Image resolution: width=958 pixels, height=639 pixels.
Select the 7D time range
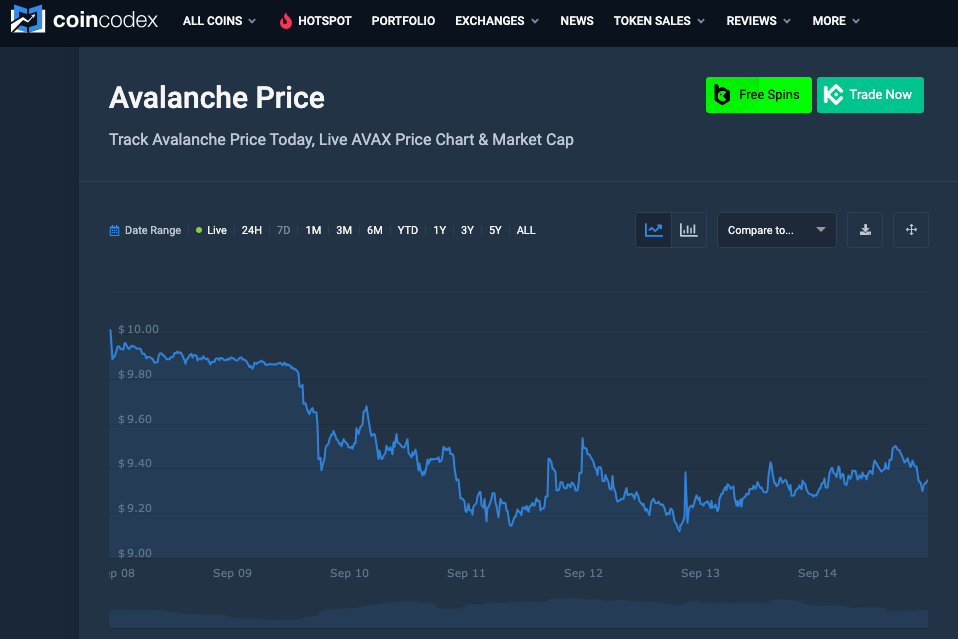(x=283, y=230)
